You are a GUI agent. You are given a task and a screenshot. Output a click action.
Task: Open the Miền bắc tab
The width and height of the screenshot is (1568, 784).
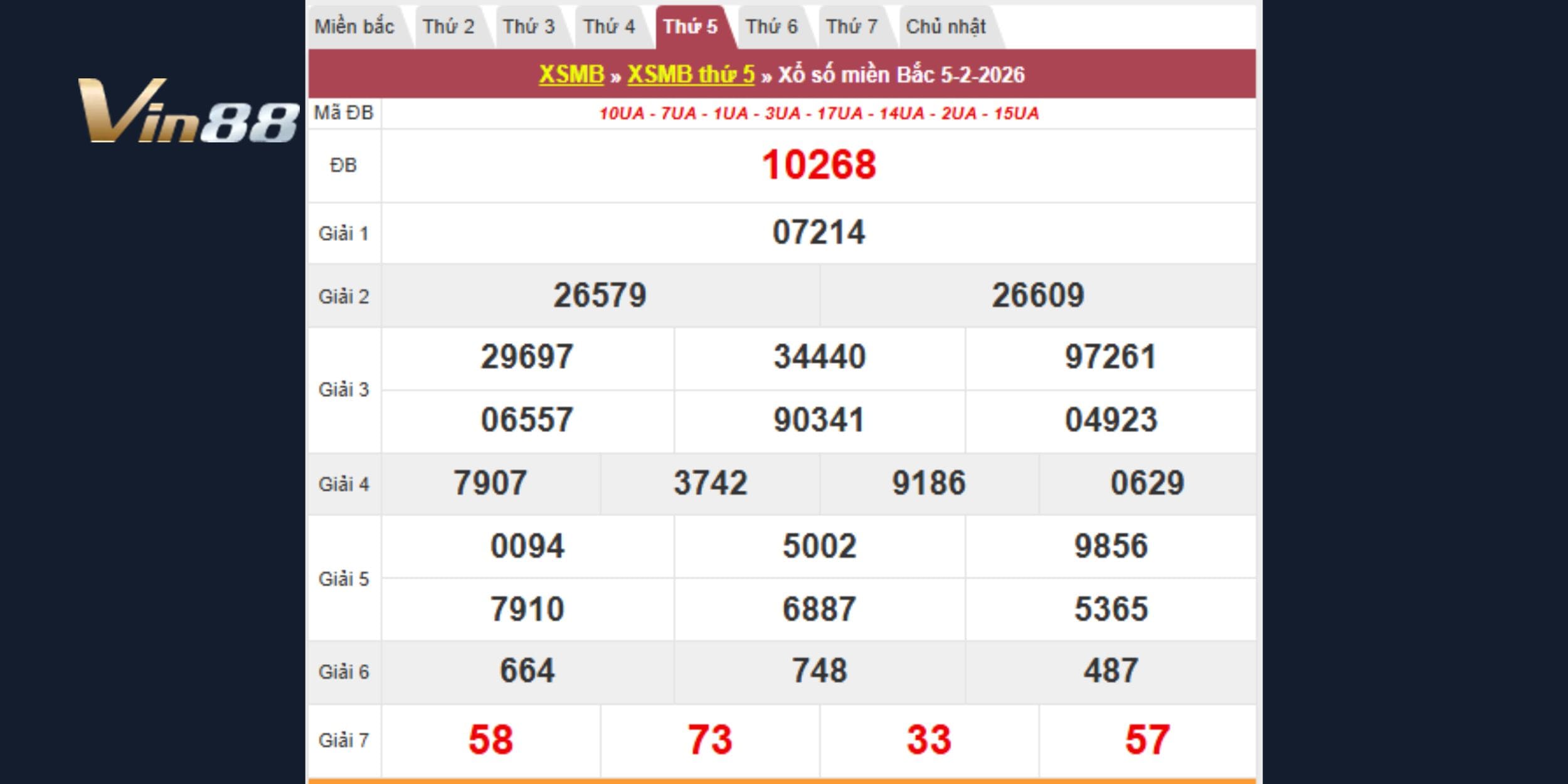354,27
